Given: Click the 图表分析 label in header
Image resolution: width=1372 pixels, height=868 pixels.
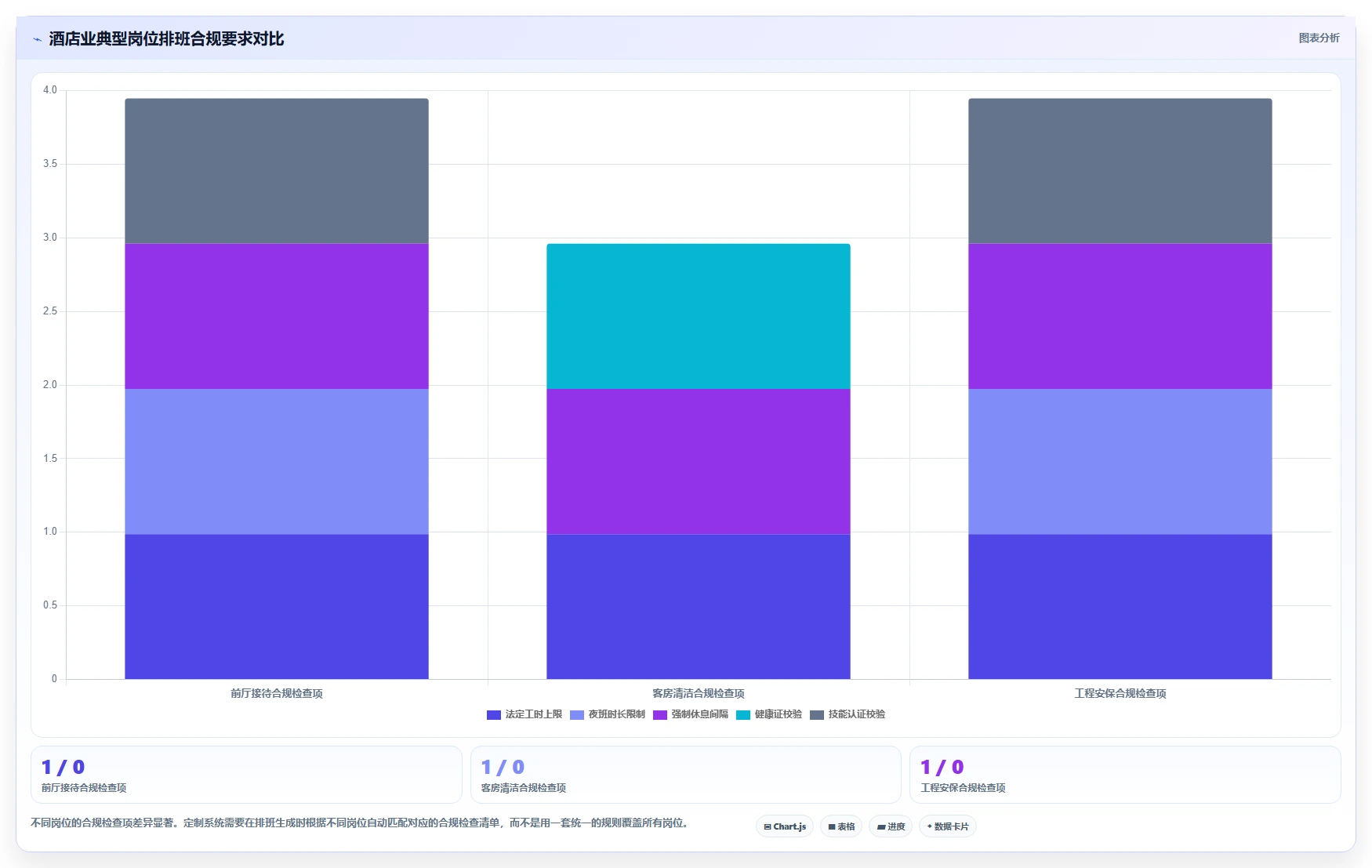Looking at the screenshot, I should 1319,38.
